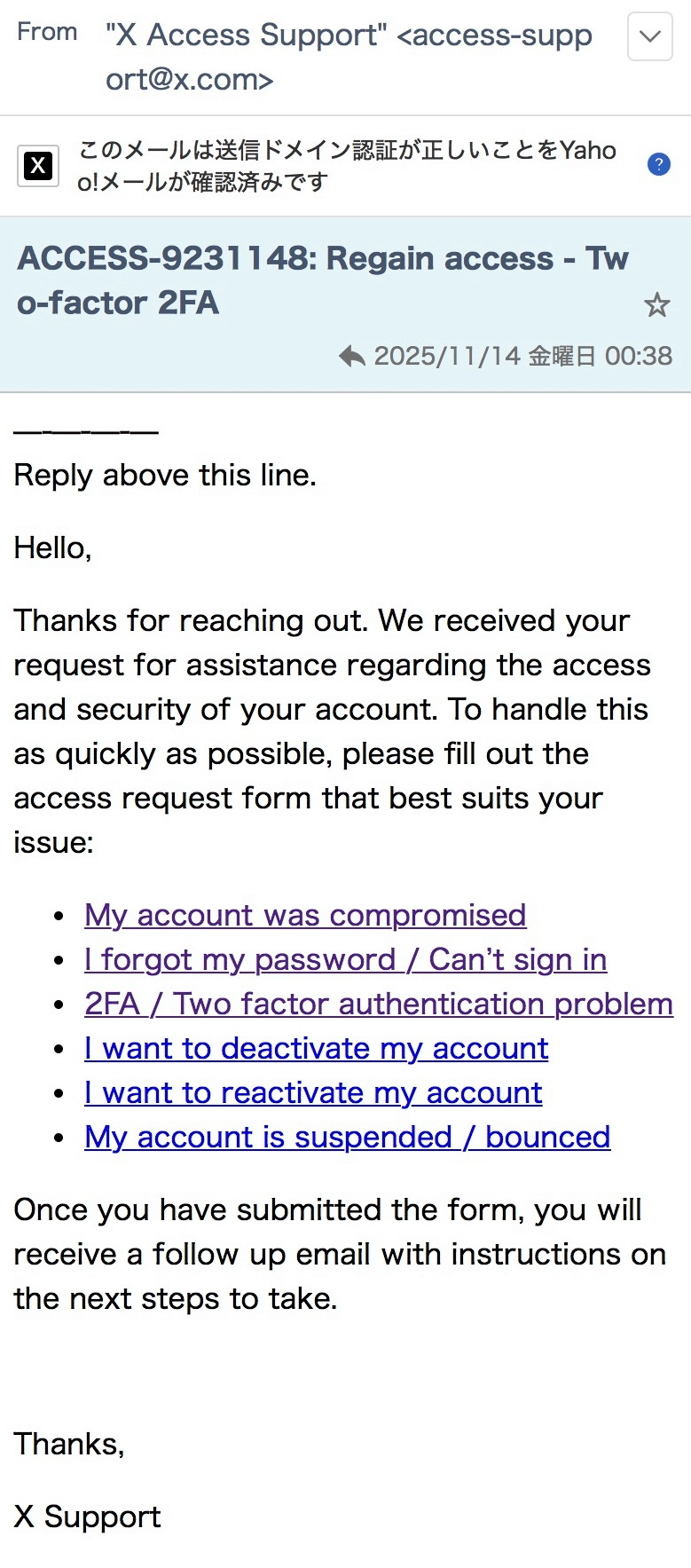691x1568 pixels.
Task: Open the blue question mark help icon
Action: click(658, 164)
